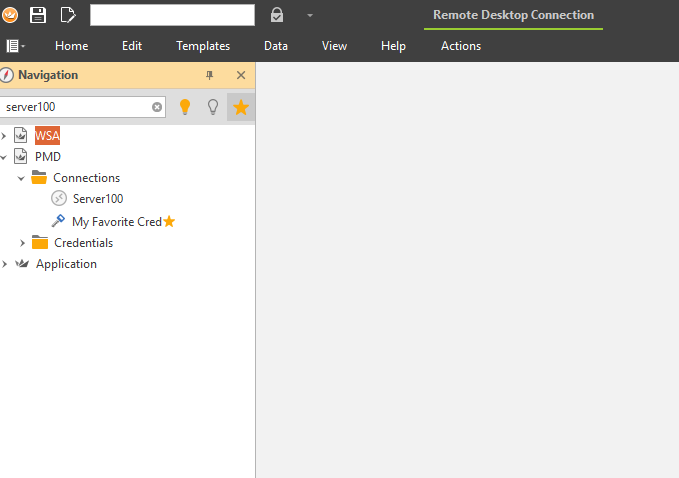
Task: Toggle the unlit light bulb filter
Action: coord(212,107)
